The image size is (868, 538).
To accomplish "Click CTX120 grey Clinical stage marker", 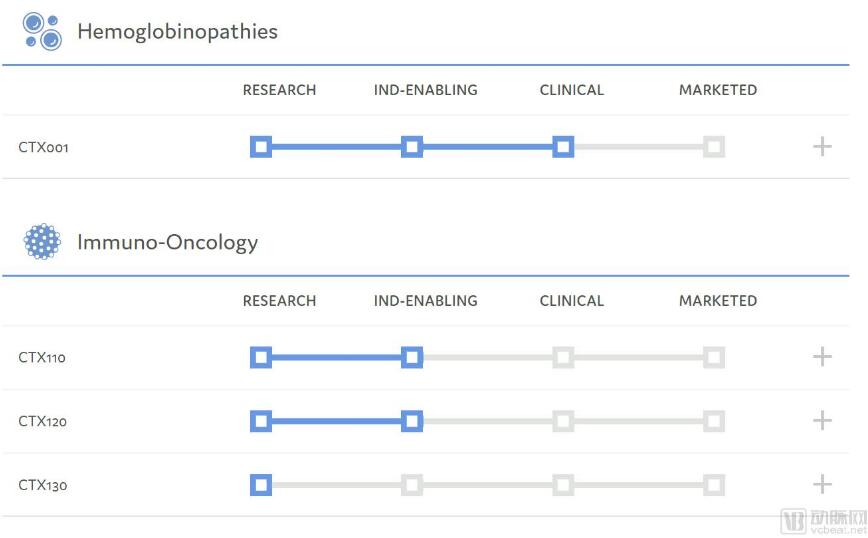I will pyautogui.click(x=563, y=421).
